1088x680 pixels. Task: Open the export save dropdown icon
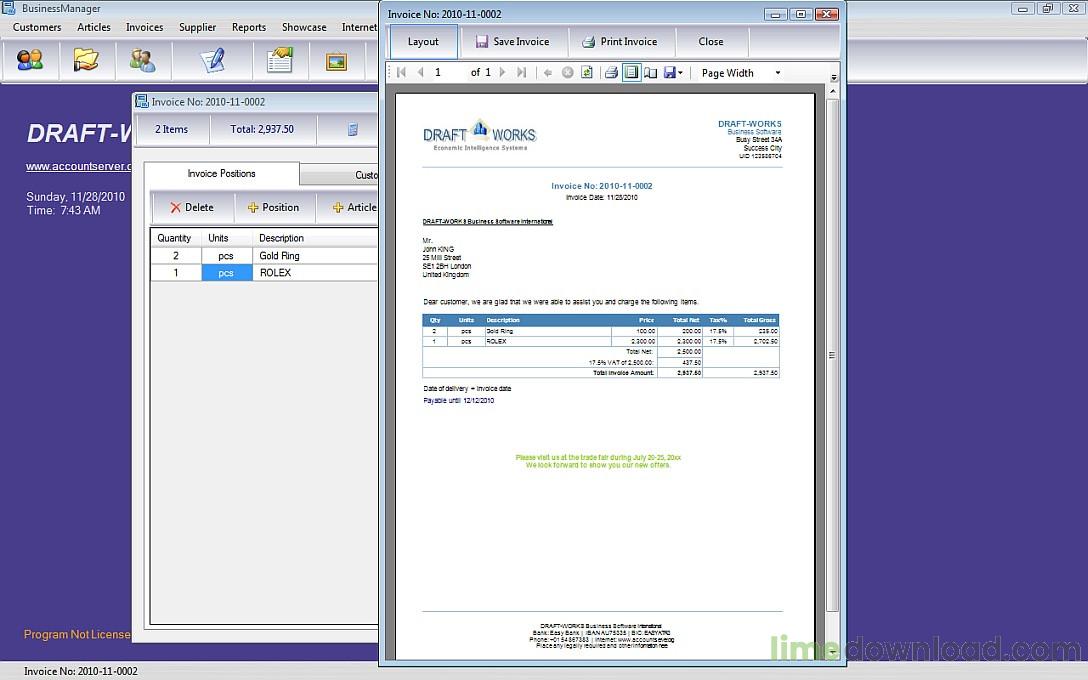pos(672,72)
